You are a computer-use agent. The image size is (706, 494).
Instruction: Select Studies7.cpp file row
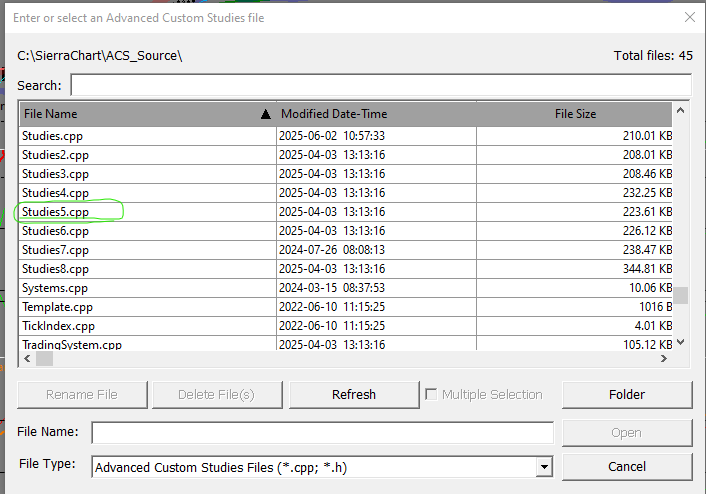point(345,249)
